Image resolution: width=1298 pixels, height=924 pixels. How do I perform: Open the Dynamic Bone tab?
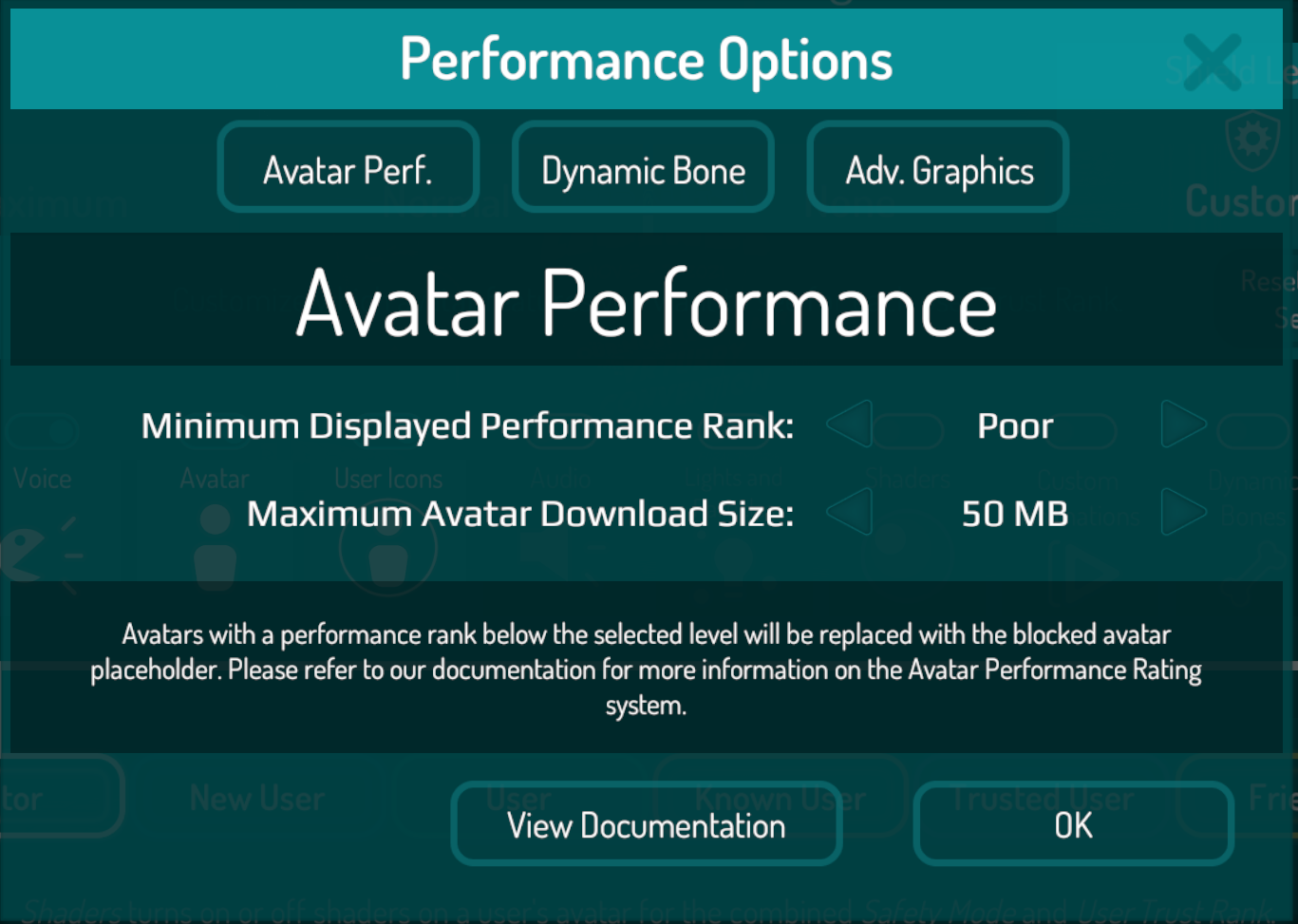643,168
